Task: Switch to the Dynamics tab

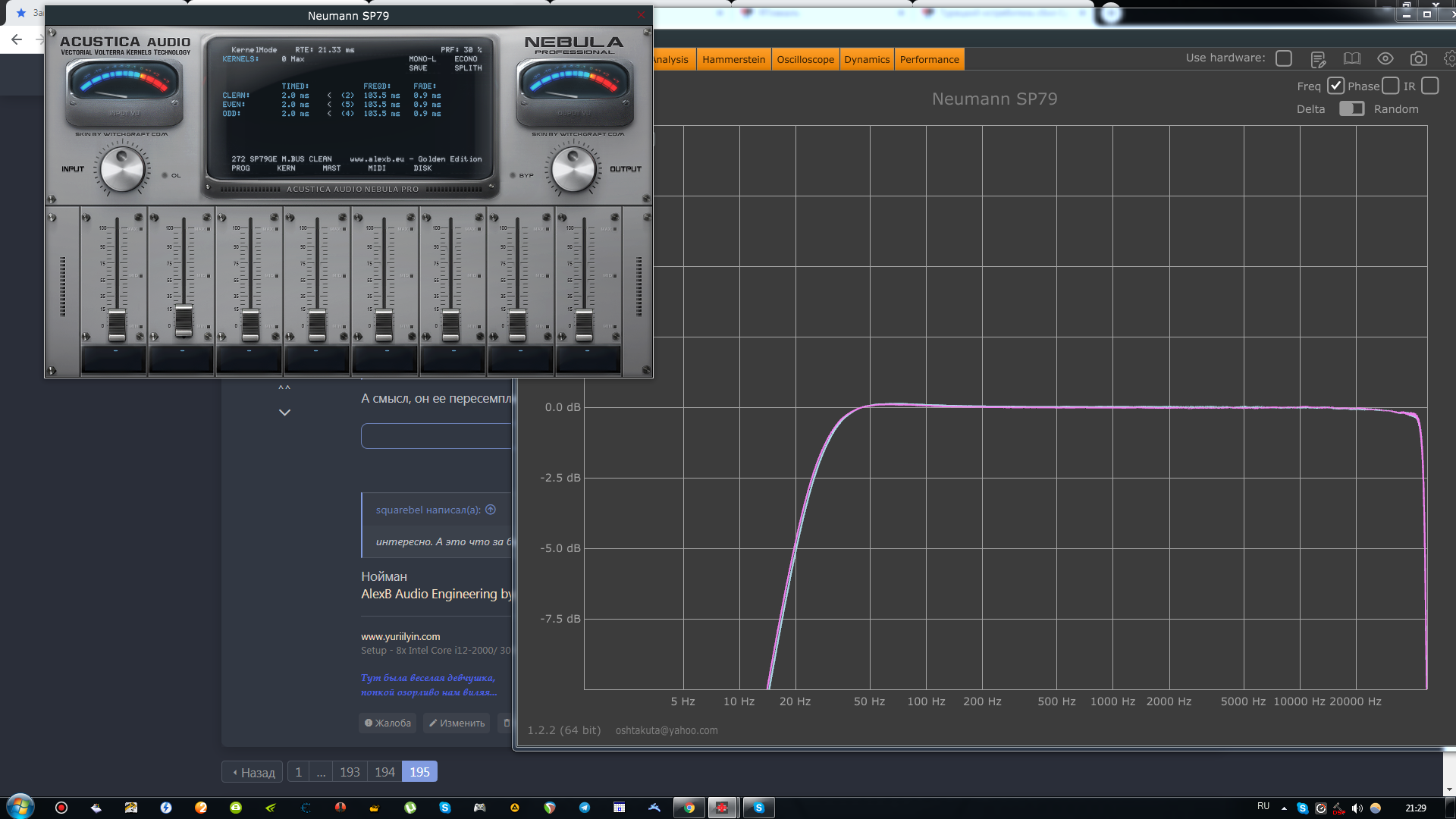Action: point(867,59)
